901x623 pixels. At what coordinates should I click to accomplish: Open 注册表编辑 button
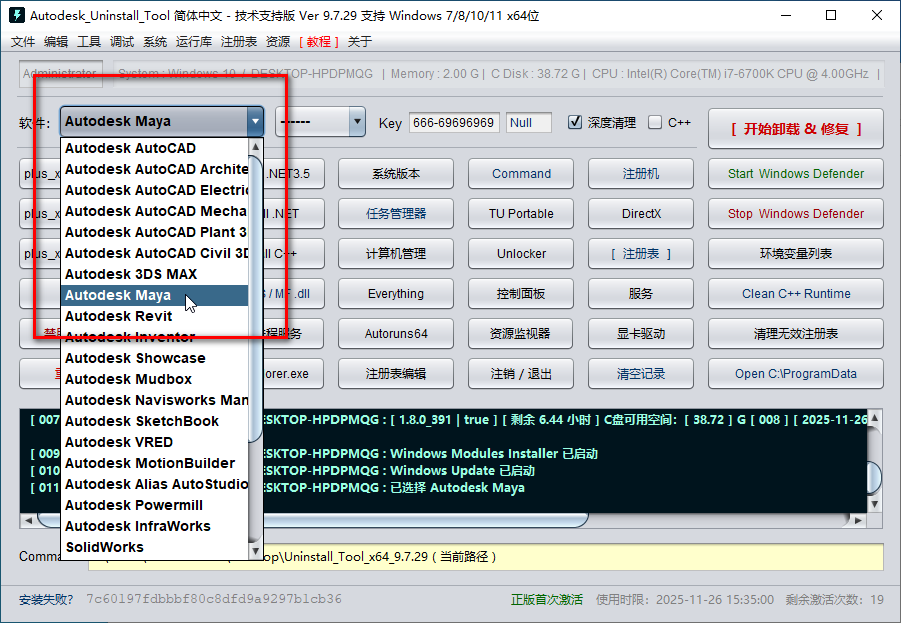pos(396,374)
